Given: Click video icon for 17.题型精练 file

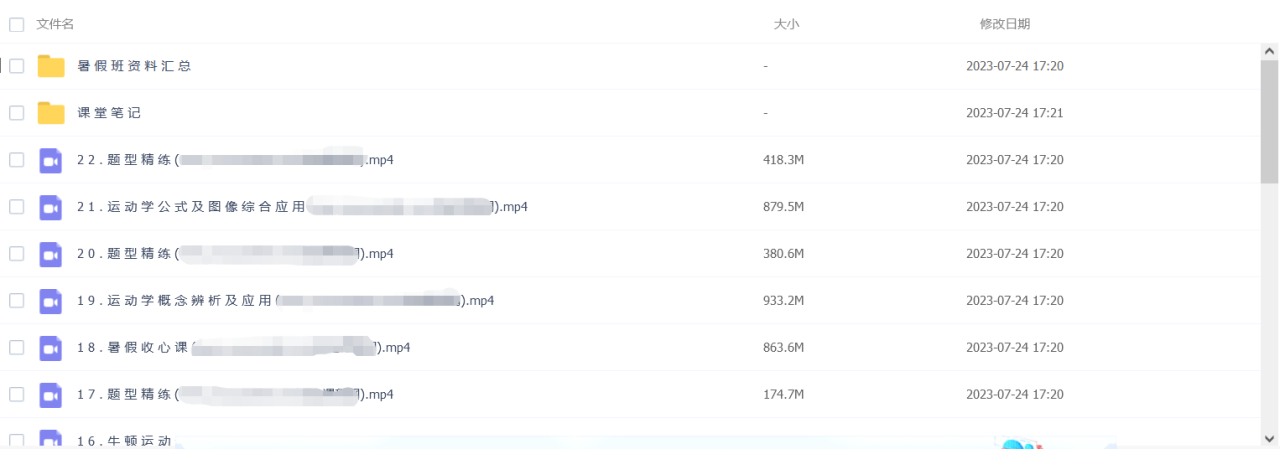Looking at the screenshot, I should 51,395.
